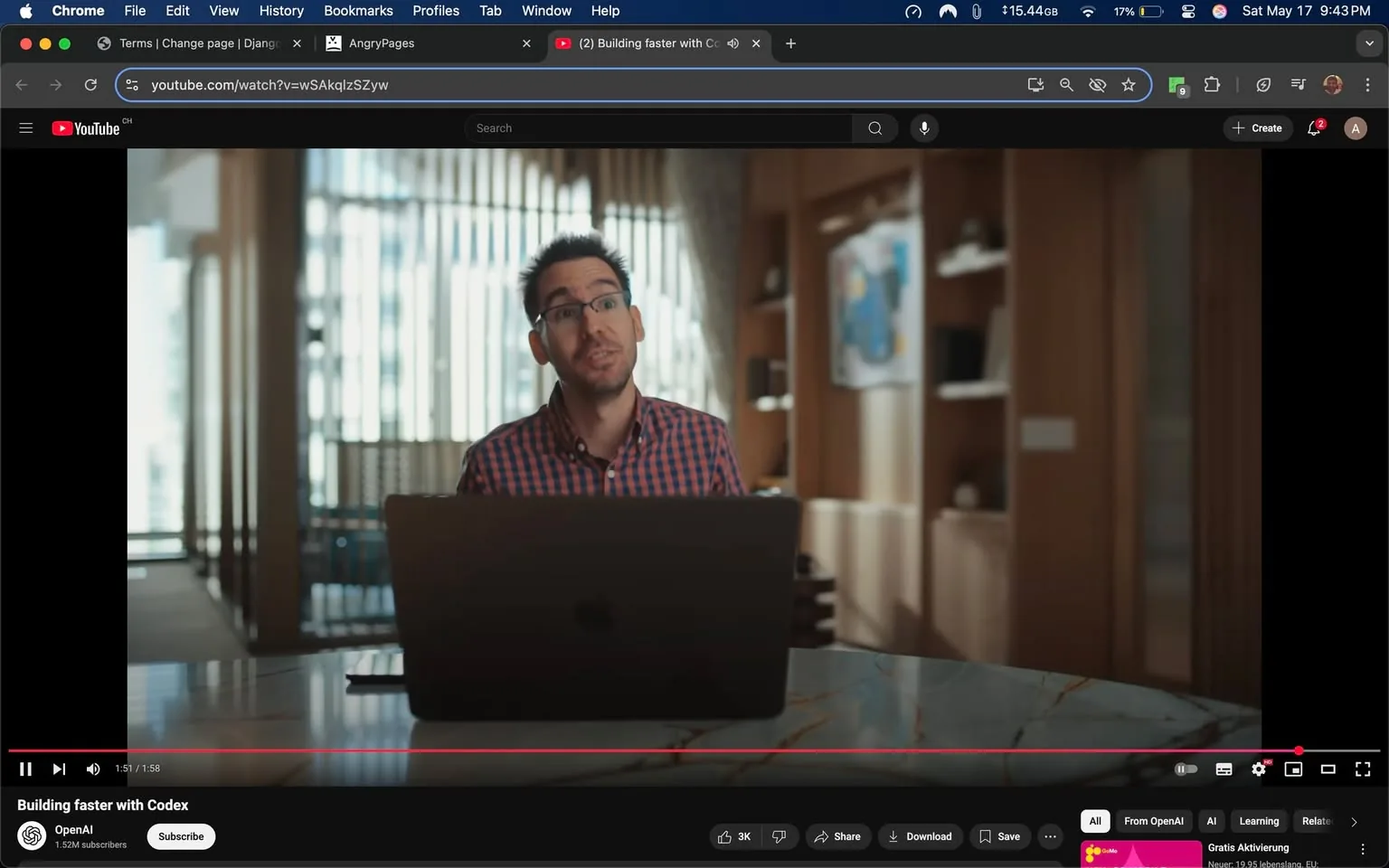Open voice search with microphone icon
Image resolution: width=1389 pixels, height=868 pixels.
923,127
